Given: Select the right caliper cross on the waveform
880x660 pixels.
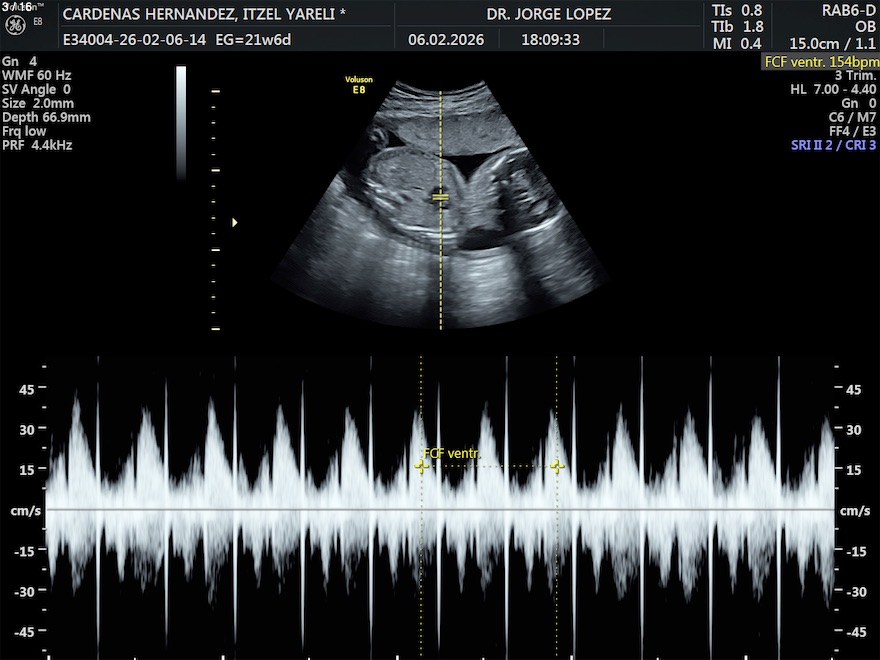Looking at the screenshot, I should 557,466.
